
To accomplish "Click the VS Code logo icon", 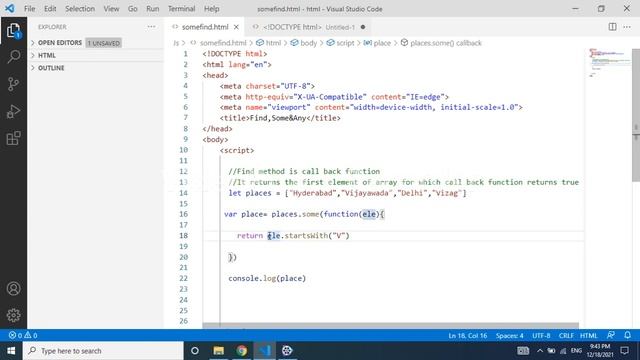I will [x=9, y=8].
